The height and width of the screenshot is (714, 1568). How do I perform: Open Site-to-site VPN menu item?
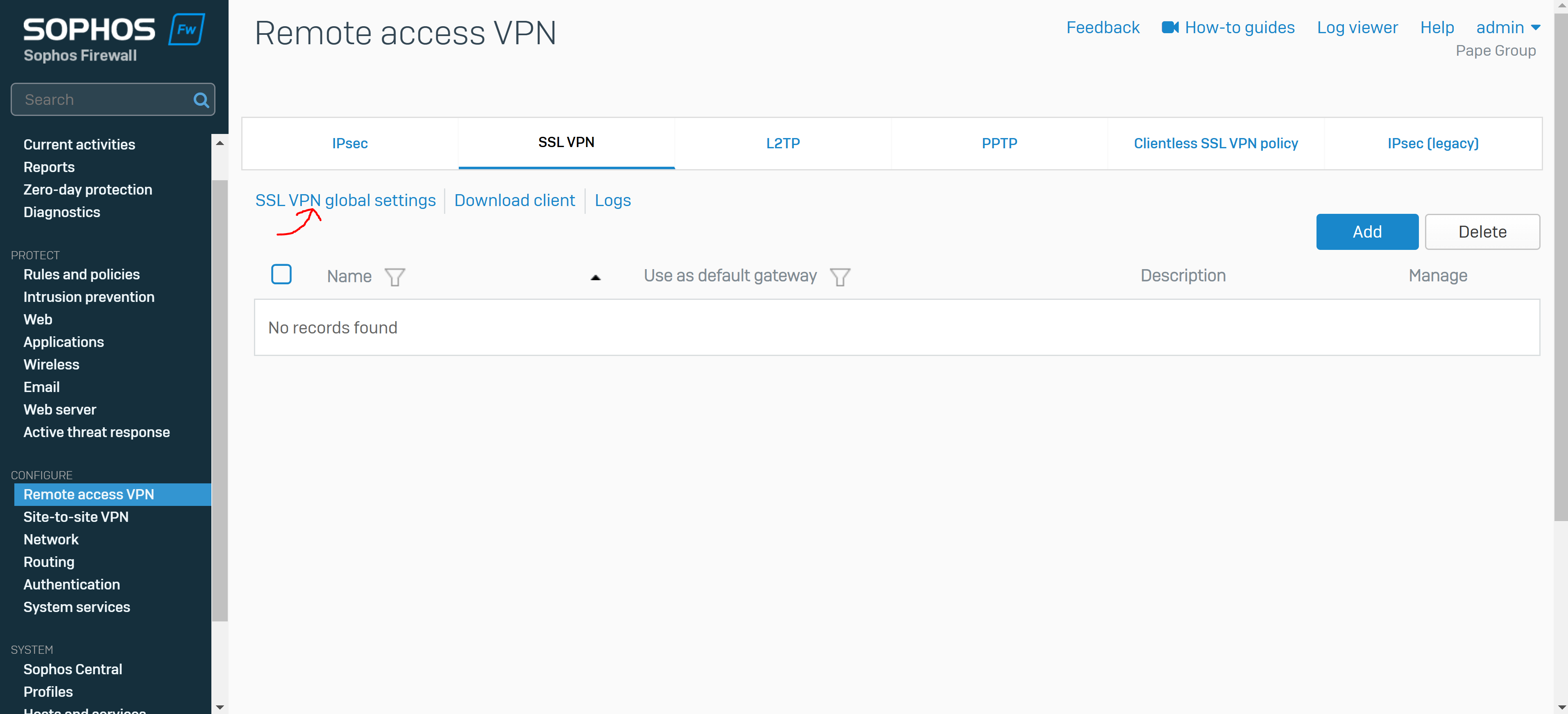pyautogui.click(x=76, y=517)
